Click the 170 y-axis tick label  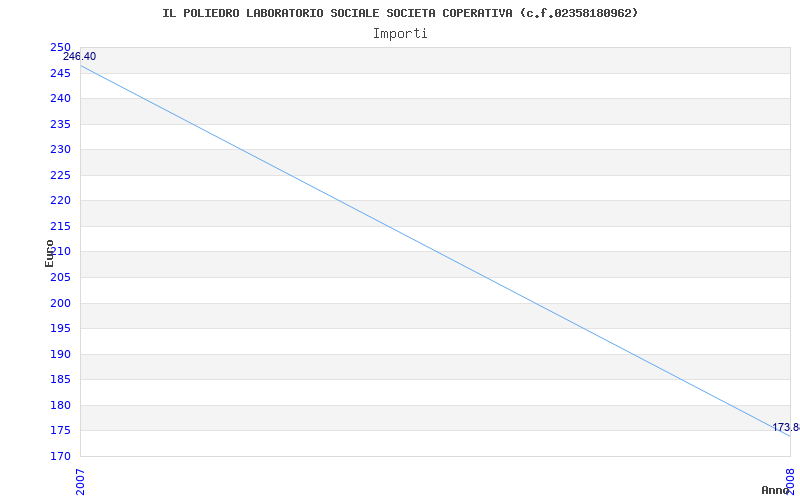[x=60, y=456]
